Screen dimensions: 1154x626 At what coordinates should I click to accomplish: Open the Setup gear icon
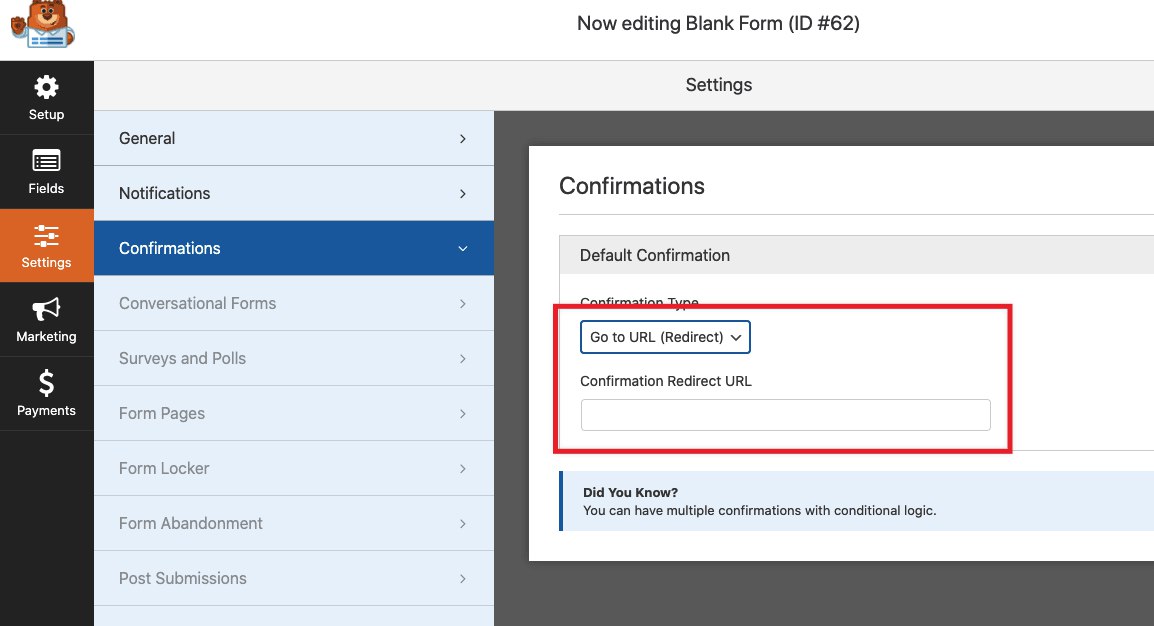click(46, 87)
